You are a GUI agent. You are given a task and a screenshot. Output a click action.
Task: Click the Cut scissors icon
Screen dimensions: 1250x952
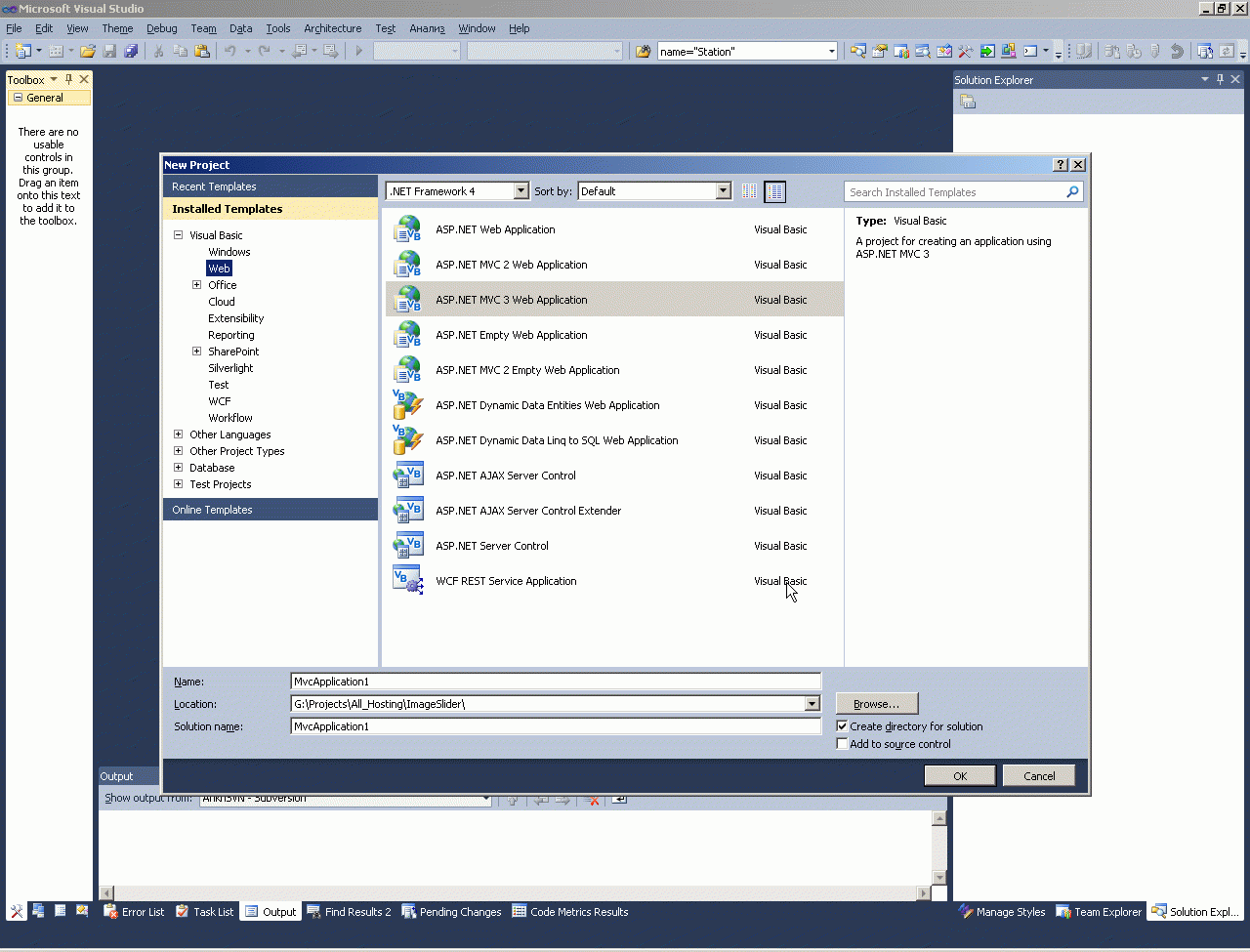[159, 51]
